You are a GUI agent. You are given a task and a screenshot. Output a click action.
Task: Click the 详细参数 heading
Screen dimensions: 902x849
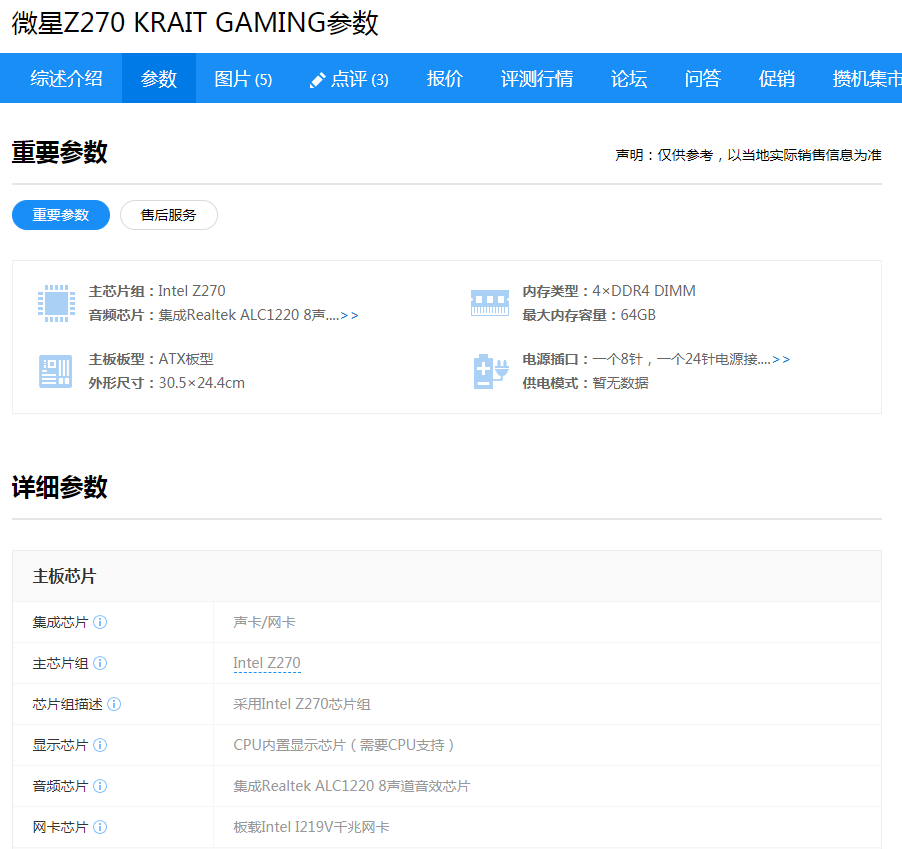[60, 487]
